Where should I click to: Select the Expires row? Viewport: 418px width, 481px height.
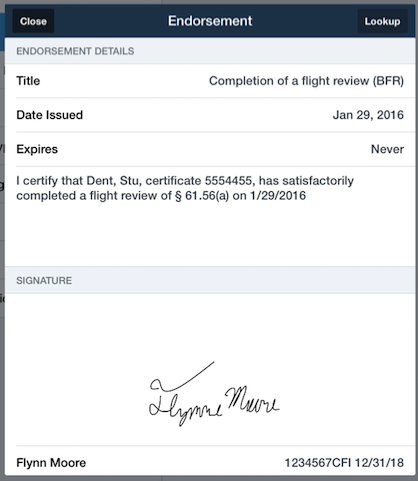(210, 149)
